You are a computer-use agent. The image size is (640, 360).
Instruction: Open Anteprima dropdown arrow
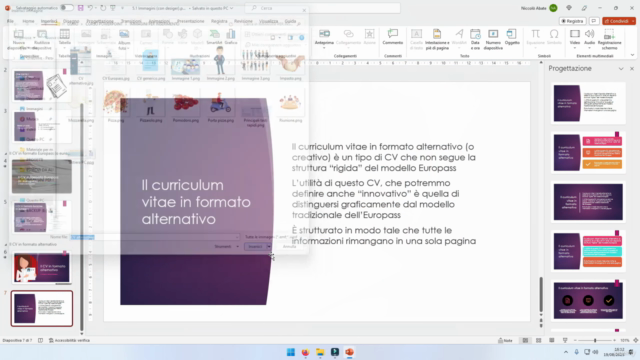pos(324,48)
